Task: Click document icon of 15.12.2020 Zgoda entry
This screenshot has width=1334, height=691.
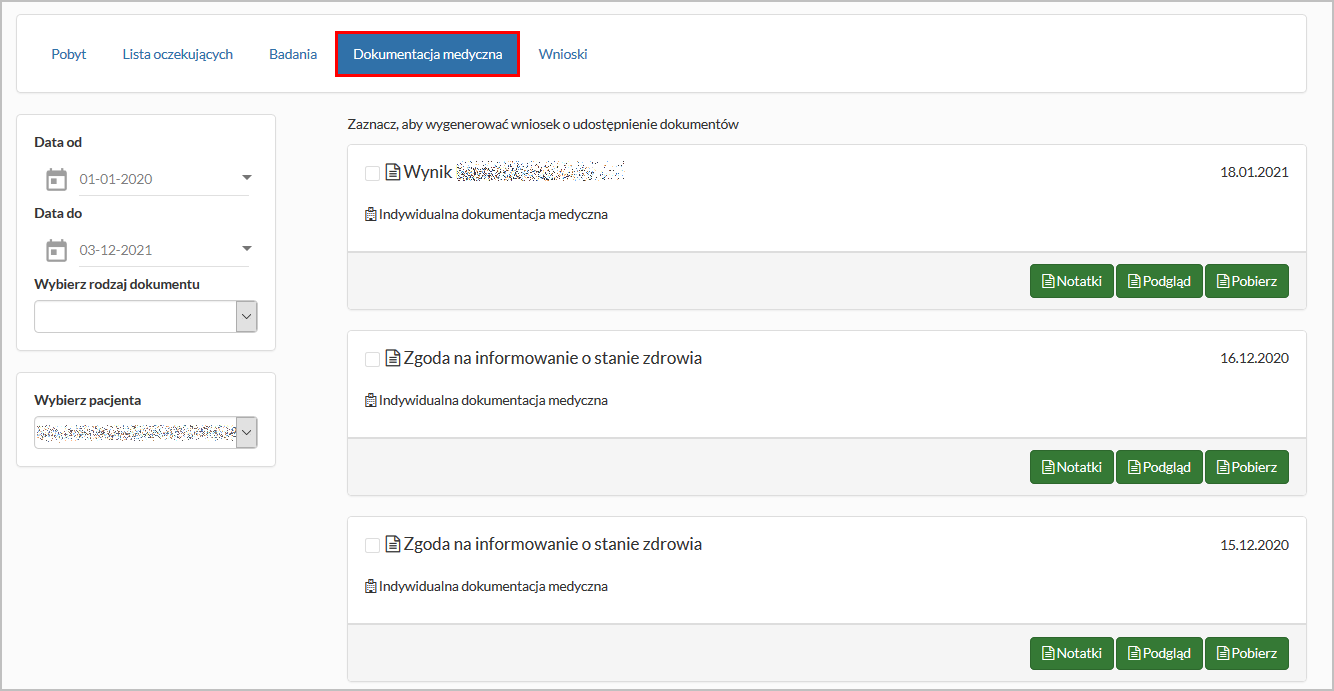Action: pyautogui.click(x=393, y=545)
